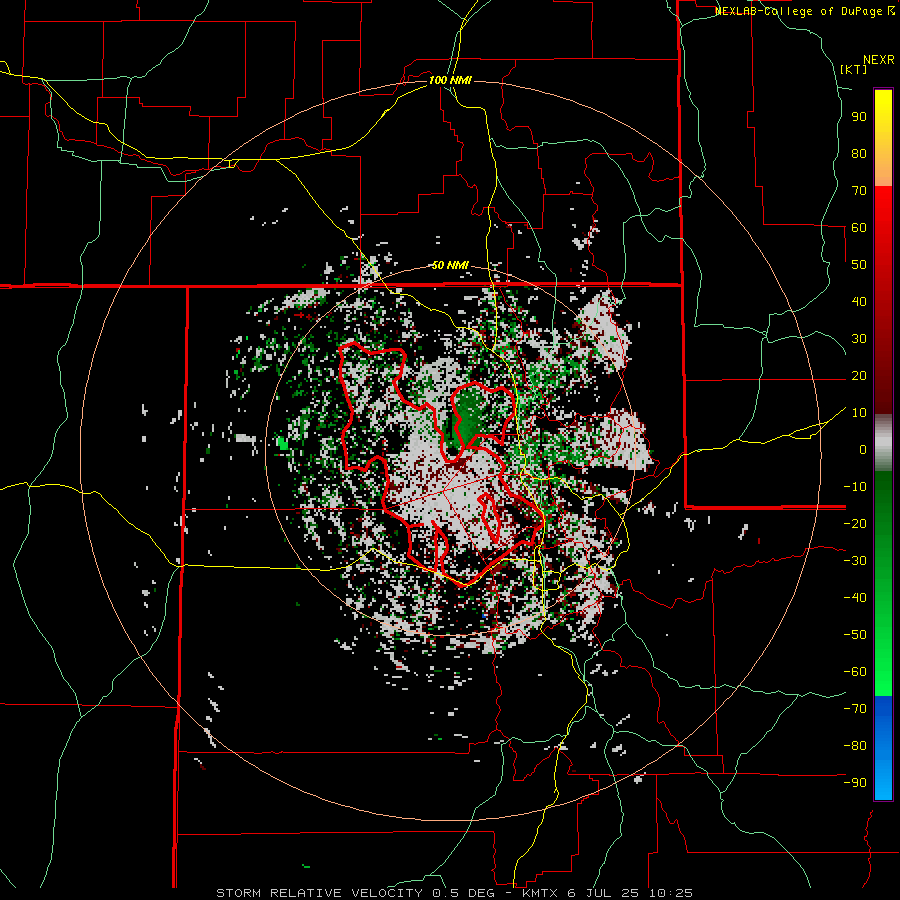Viewport: 900px width, 900px height.
Task: Click the 50 value on the velocity scale
Action: click(859, 265)
